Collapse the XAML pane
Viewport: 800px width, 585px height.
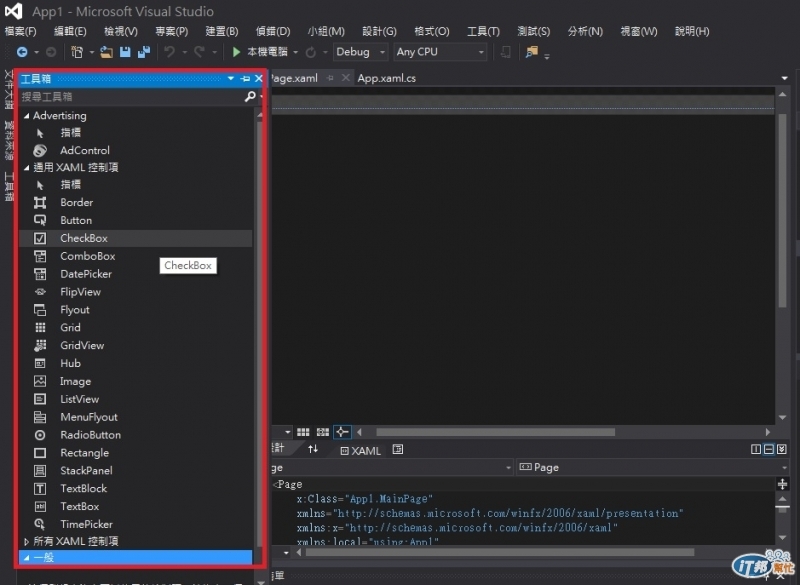[x=782, y=449]
